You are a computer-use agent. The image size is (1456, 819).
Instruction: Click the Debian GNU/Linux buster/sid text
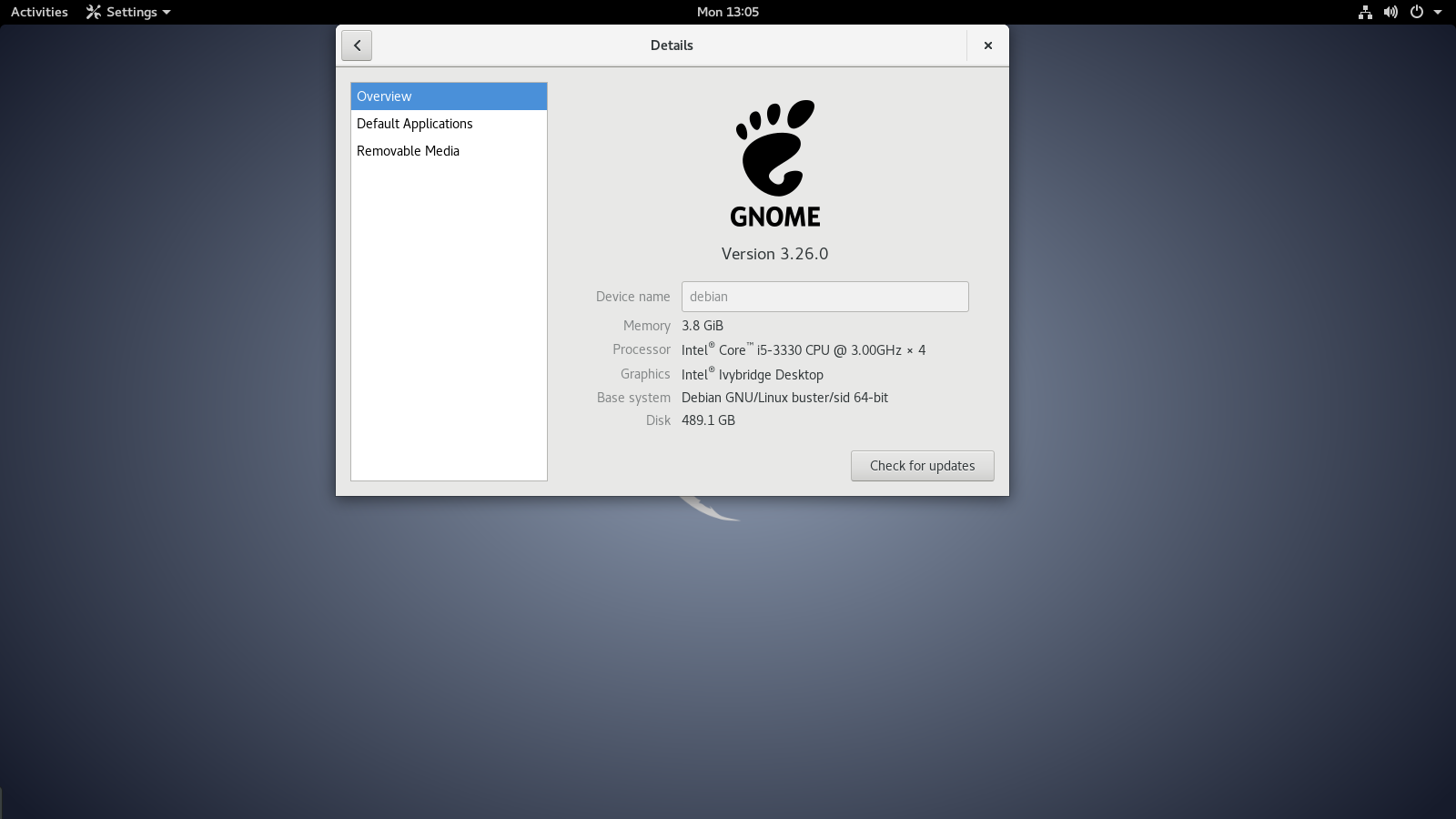point(784,398)
